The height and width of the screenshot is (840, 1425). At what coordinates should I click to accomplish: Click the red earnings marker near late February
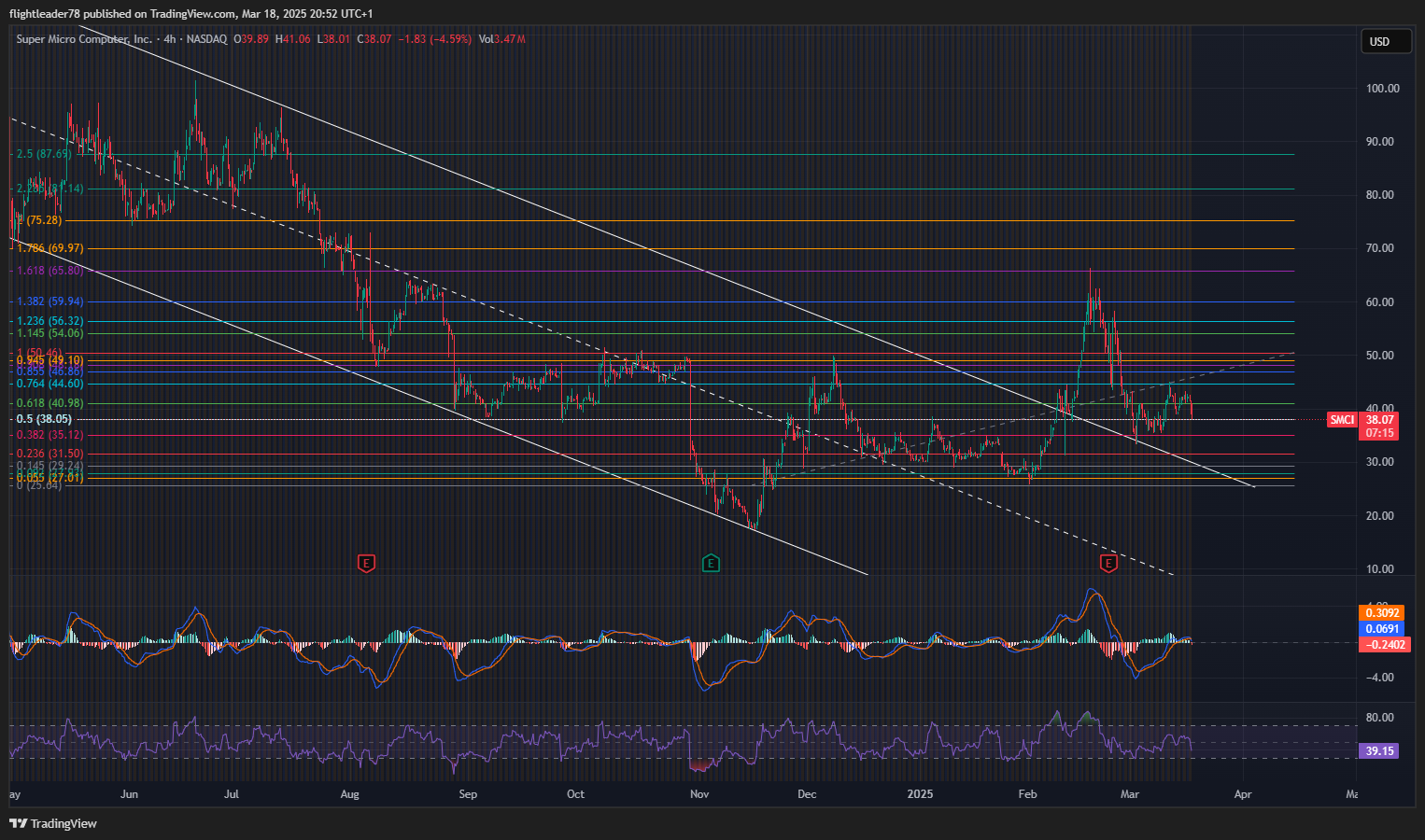coord(1108,563)
